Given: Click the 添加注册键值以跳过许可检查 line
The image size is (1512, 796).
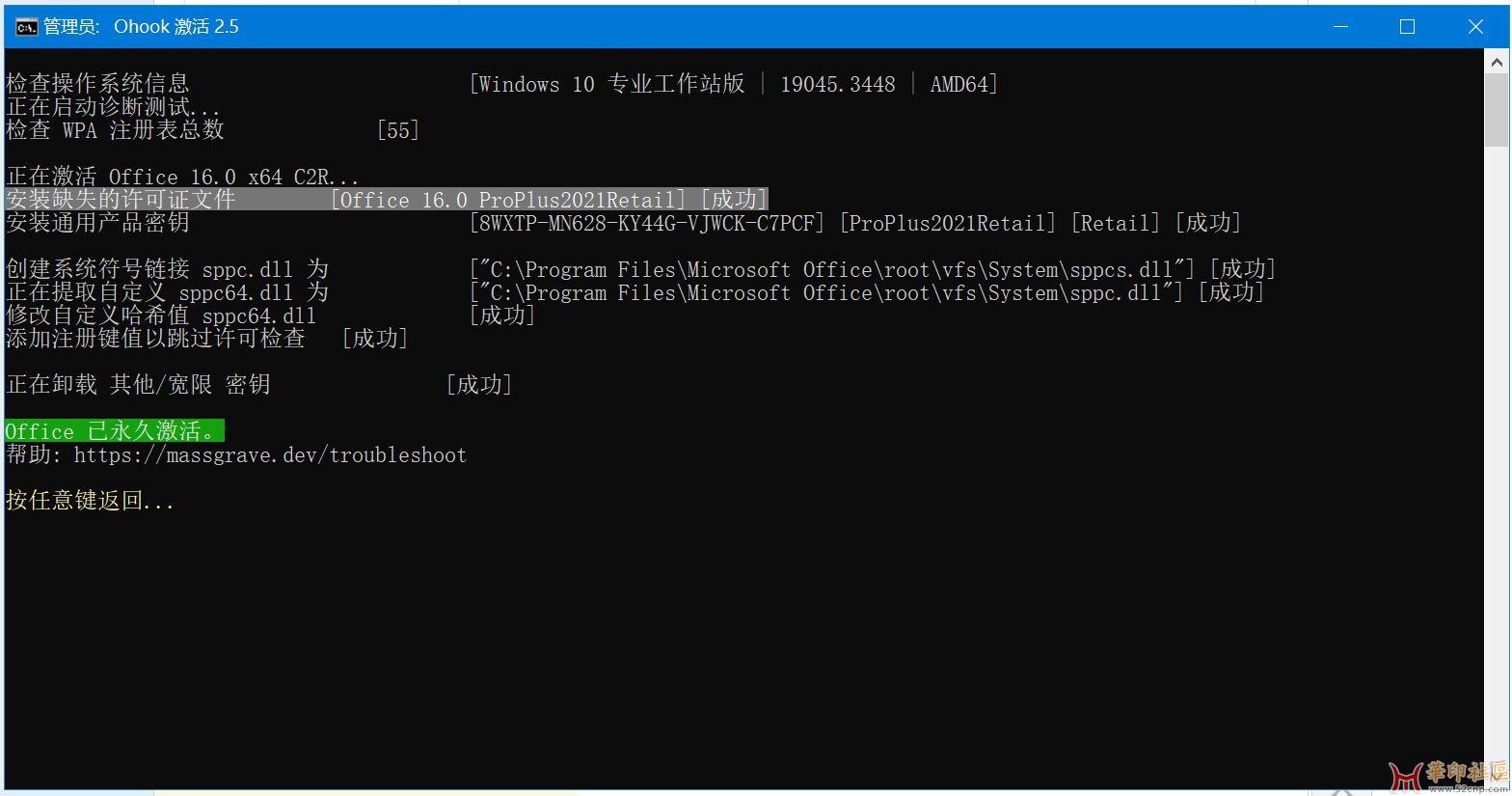Looking at the screenshot, I should click(x=155, y=339).
